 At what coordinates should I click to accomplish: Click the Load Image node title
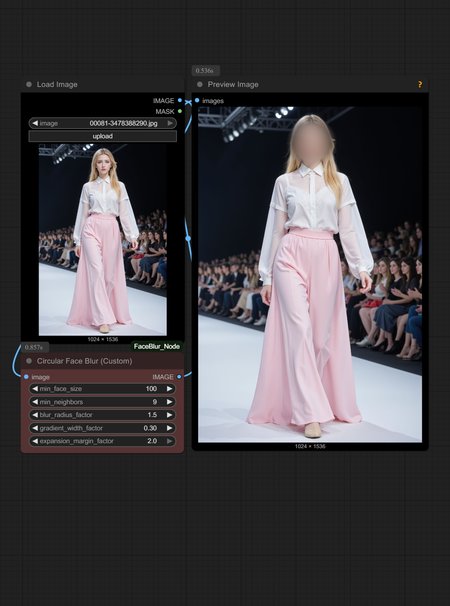(57, 84)
